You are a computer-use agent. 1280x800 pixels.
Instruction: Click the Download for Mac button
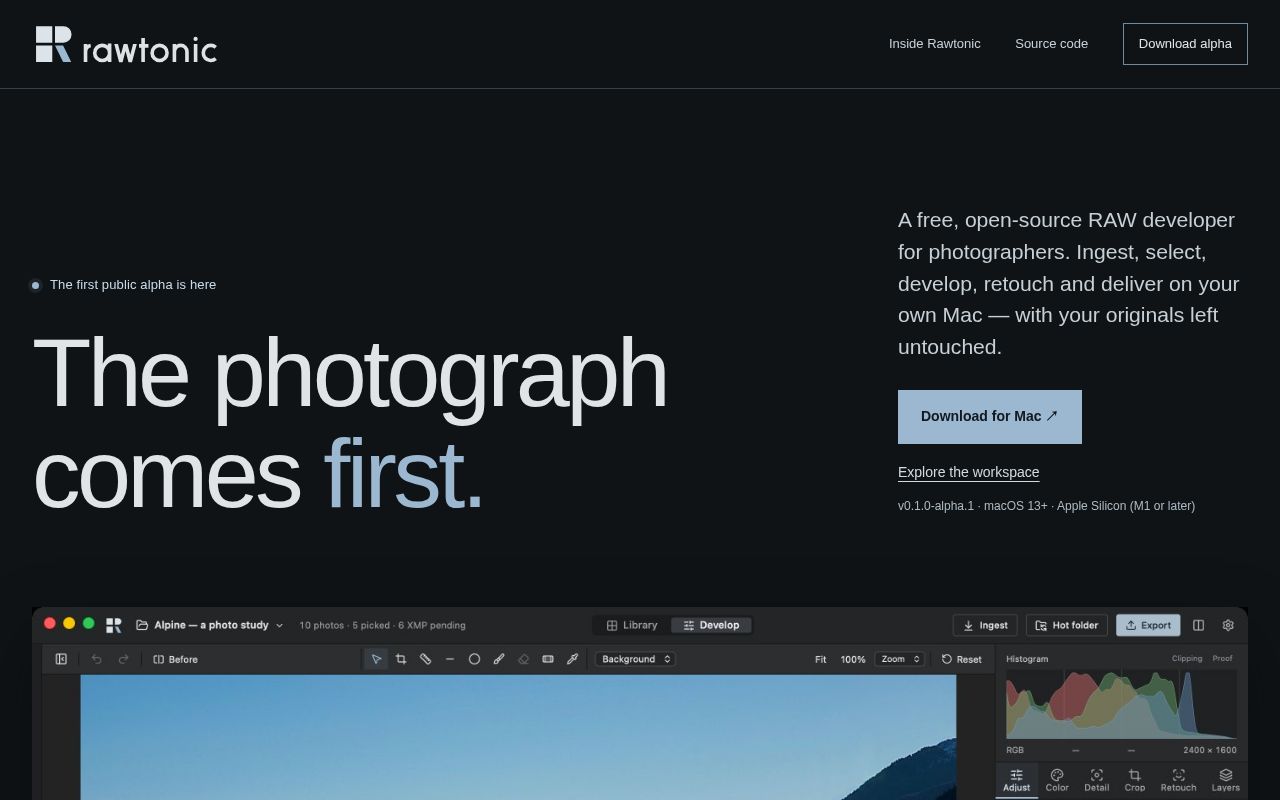click(990, 417)
